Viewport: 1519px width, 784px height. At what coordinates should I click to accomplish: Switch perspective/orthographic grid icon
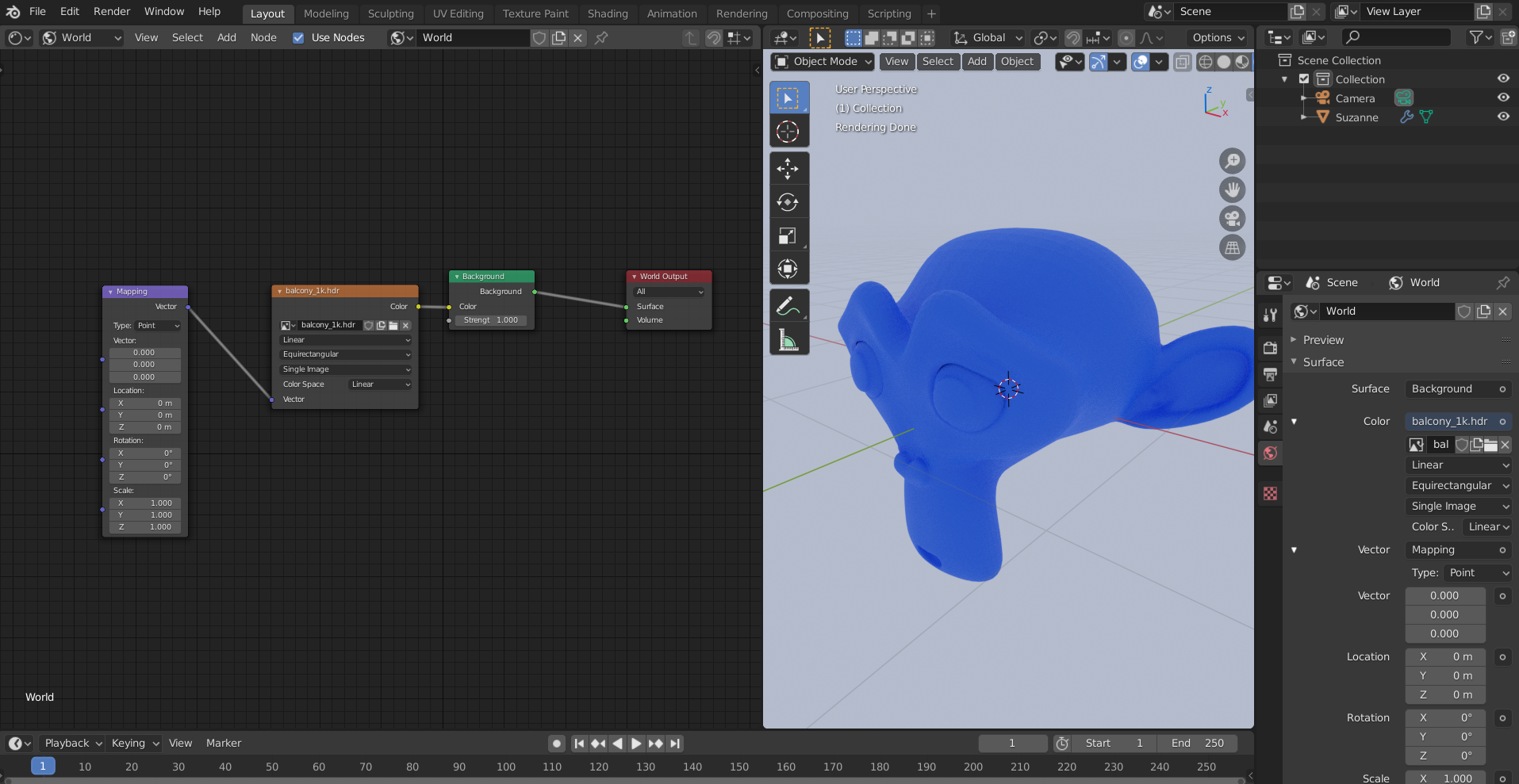pos(1232,248)
